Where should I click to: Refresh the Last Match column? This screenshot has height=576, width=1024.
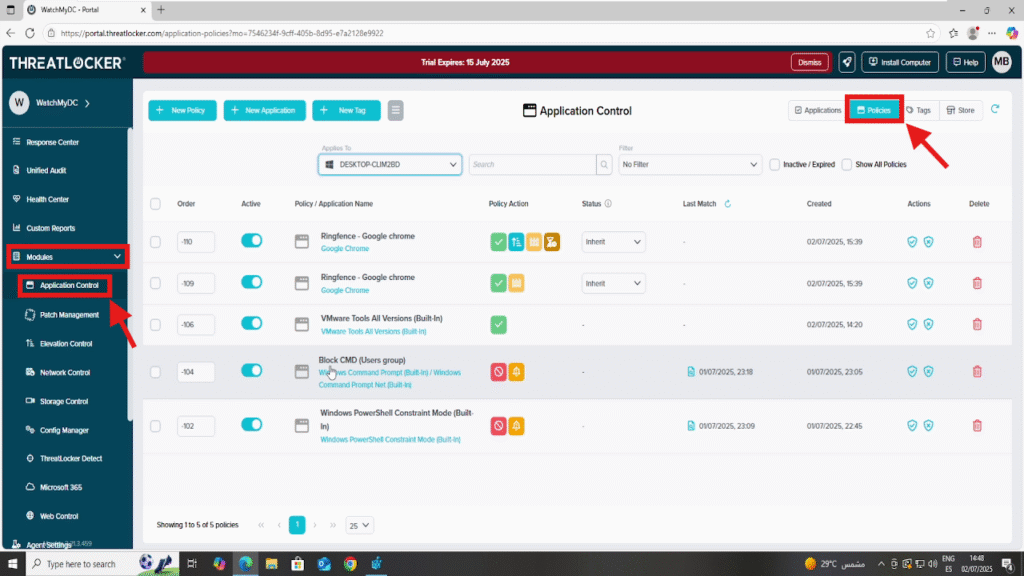(x=728, y=204)
